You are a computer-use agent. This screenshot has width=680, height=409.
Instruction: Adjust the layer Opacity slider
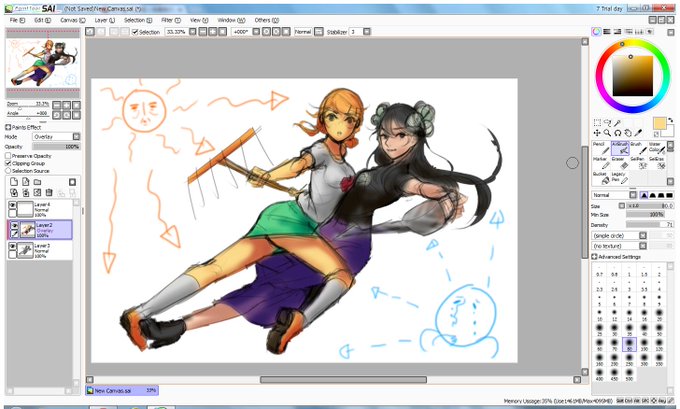56,147
